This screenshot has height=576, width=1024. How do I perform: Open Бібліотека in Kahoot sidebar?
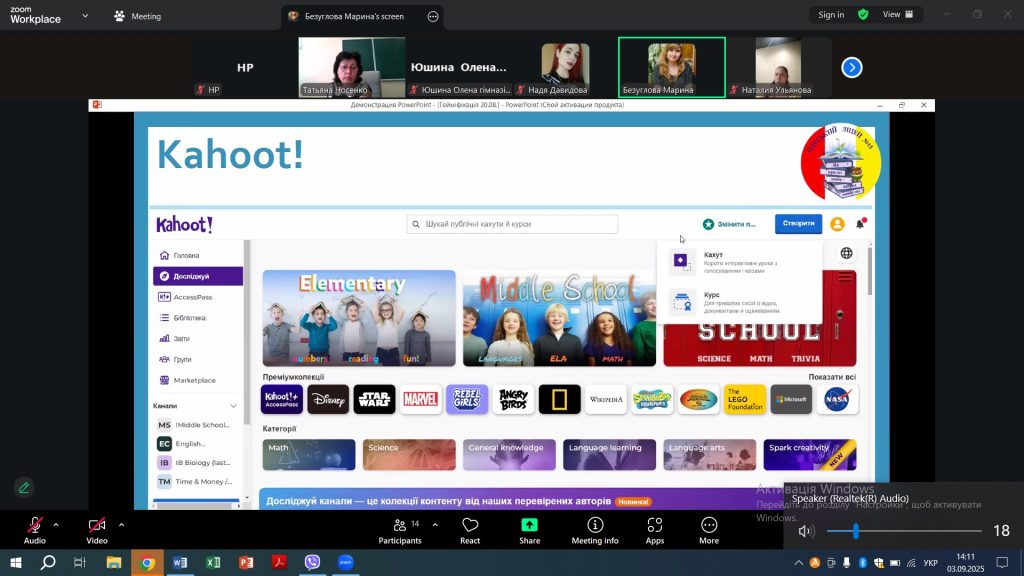click(x=198, y=318)
